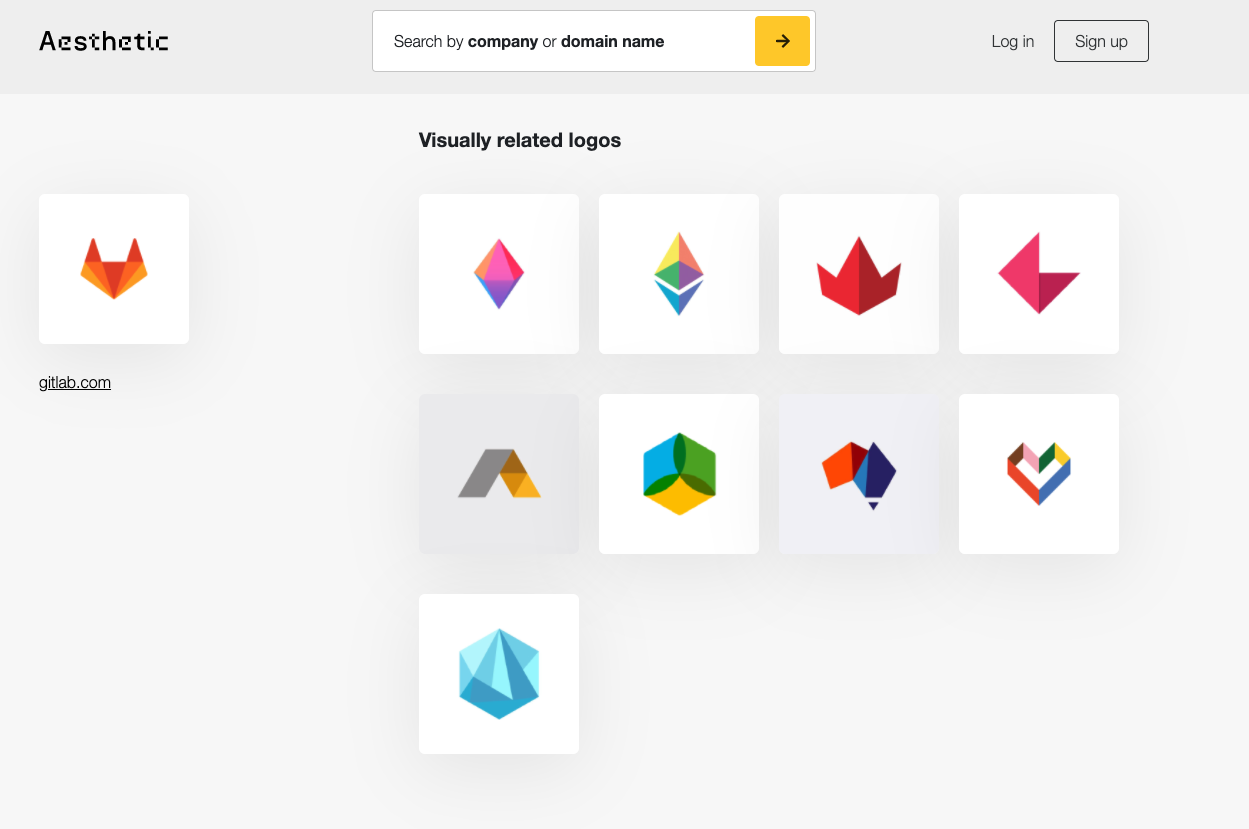Viewport: 1249px width, 829px height.
Task: Select the red and navy abstract bird logo
Action: pos(858,473)
